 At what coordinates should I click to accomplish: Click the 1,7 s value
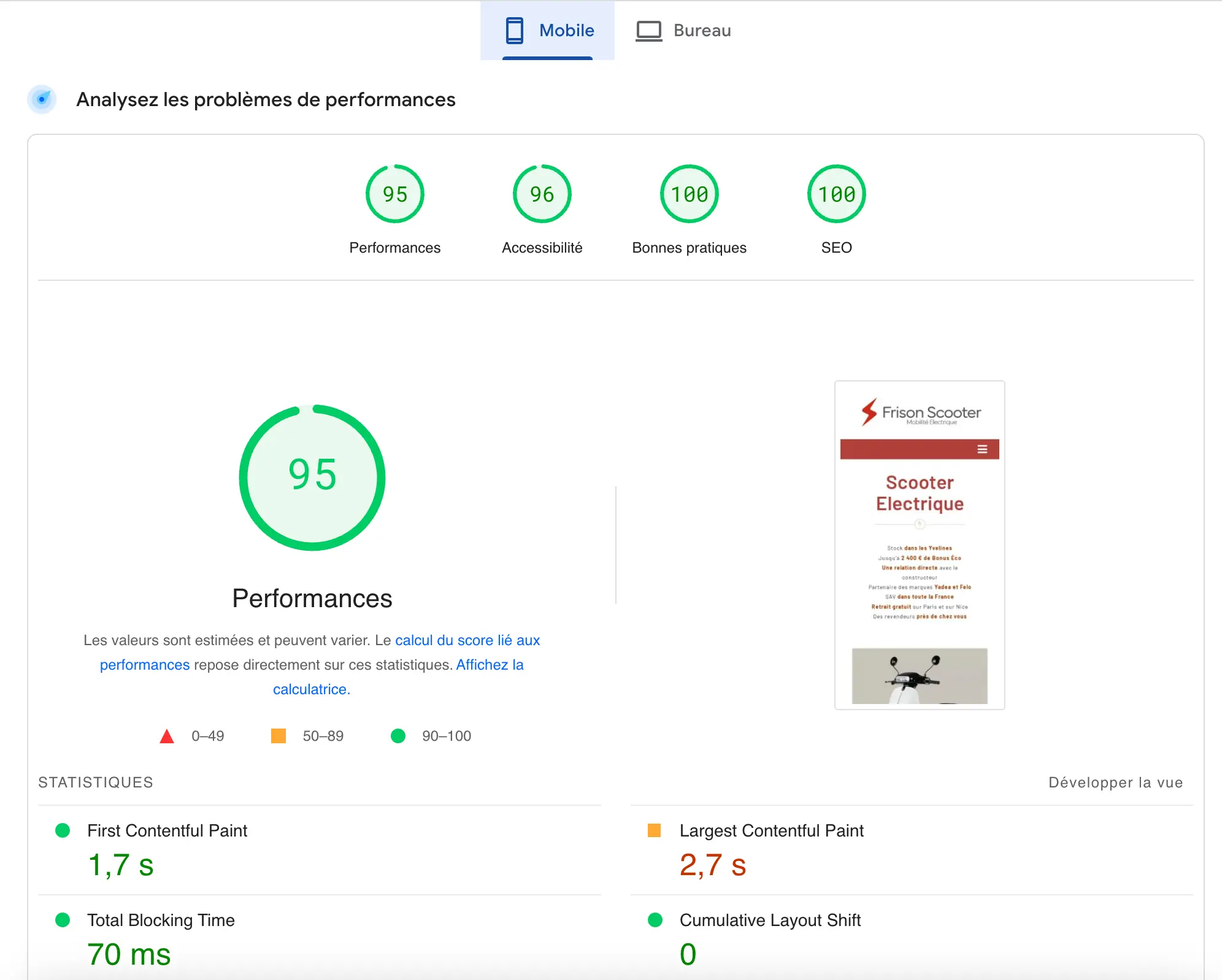click(x=121, y=865)
